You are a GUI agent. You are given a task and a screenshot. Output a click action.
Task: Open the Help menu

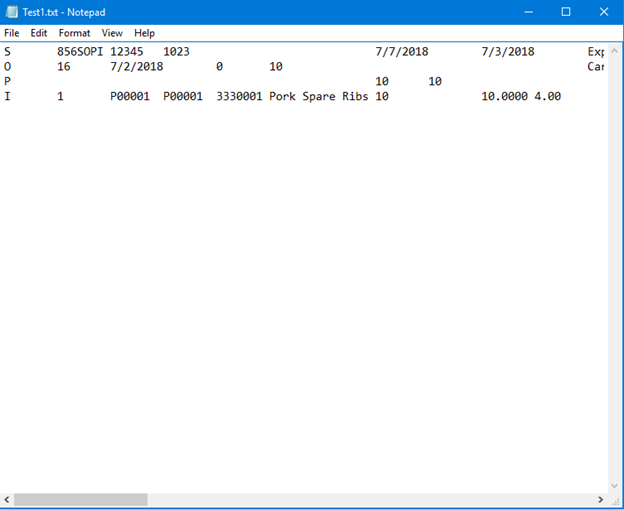[x=145, y=33]
